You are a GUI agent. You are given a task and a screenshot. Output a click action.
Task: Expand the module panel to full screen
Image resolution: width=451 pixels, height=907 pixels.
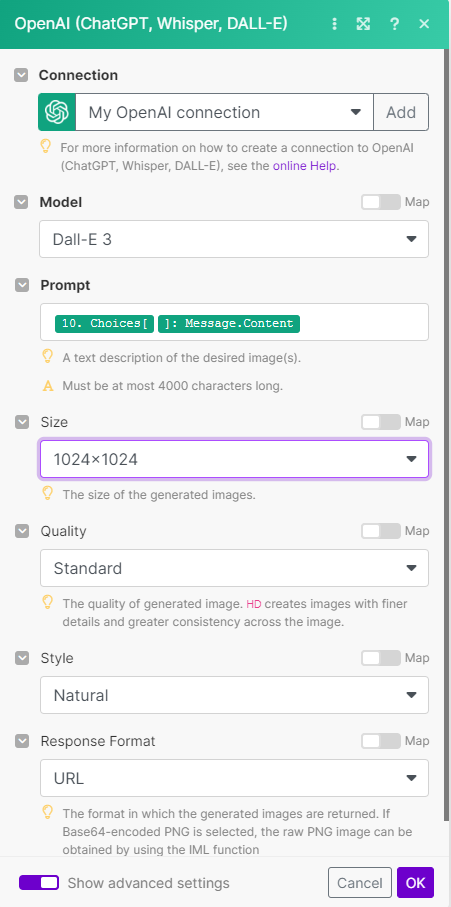pyautogui.click(x=363, y=24)
